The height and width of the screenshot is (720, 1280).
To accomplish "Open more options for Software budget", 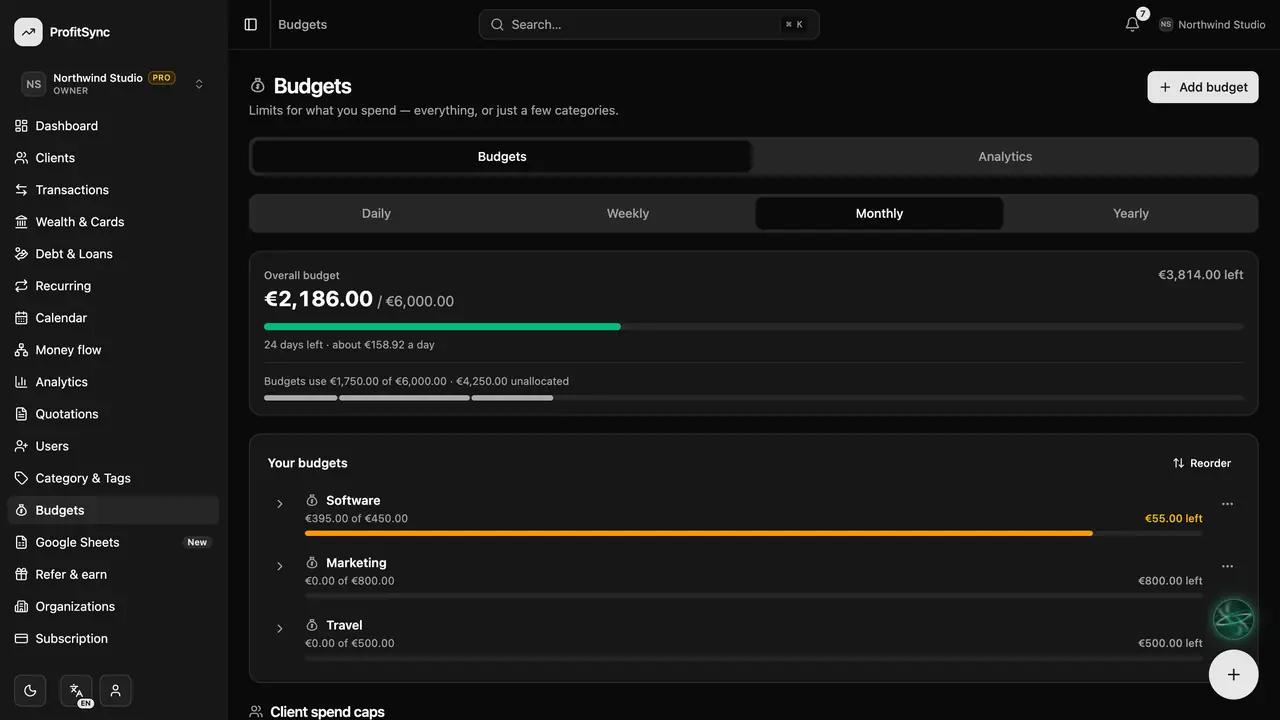I will tap(1227, 504).
